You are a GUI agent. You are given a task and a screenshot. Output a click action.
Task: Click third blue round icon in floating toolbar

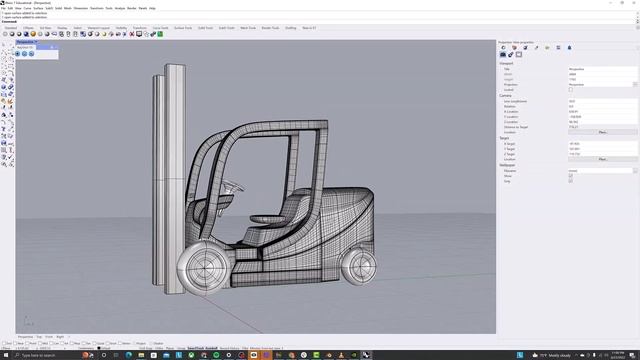pyautogui.click(x=31, y=54)
